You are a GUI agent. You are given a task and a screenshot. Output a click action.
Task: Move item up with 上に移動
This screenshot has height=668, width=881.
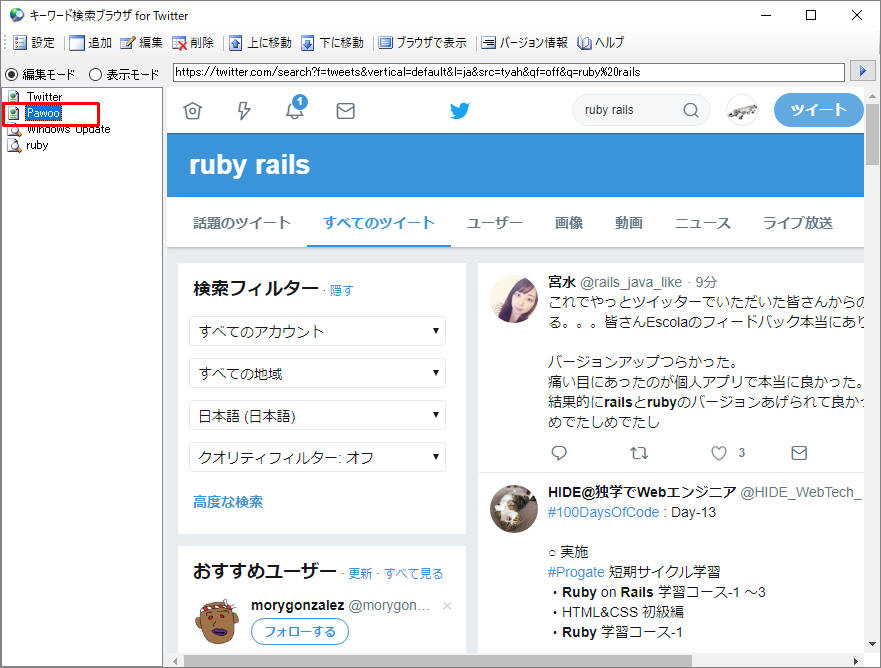coord(260,43)
